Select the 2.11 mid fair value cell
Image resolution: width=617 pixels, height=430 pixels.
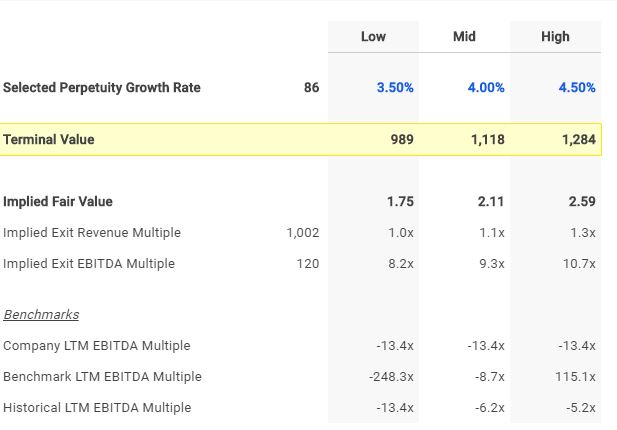(490, 202)
